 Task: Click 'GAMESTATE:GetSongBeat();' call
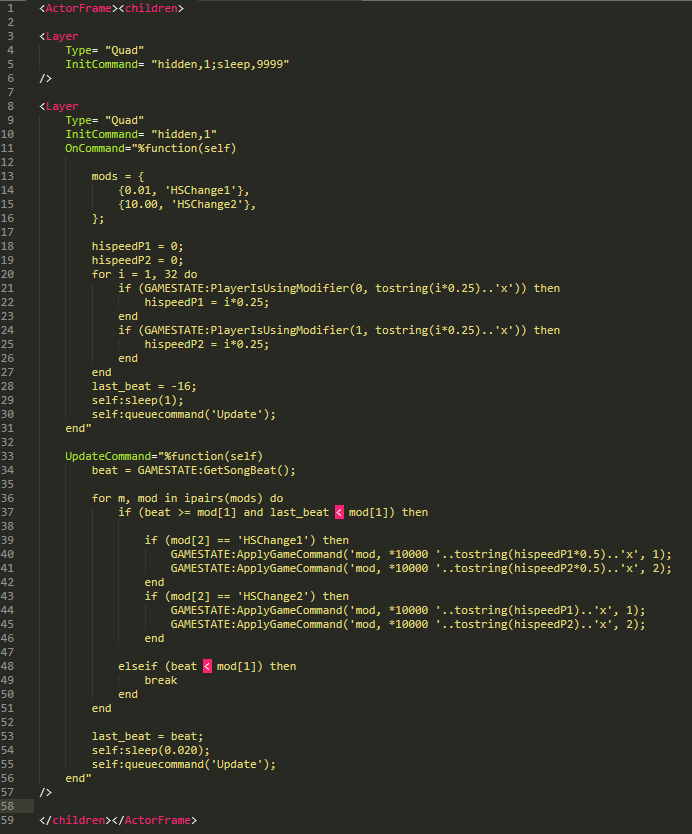(x=216, y=471)
